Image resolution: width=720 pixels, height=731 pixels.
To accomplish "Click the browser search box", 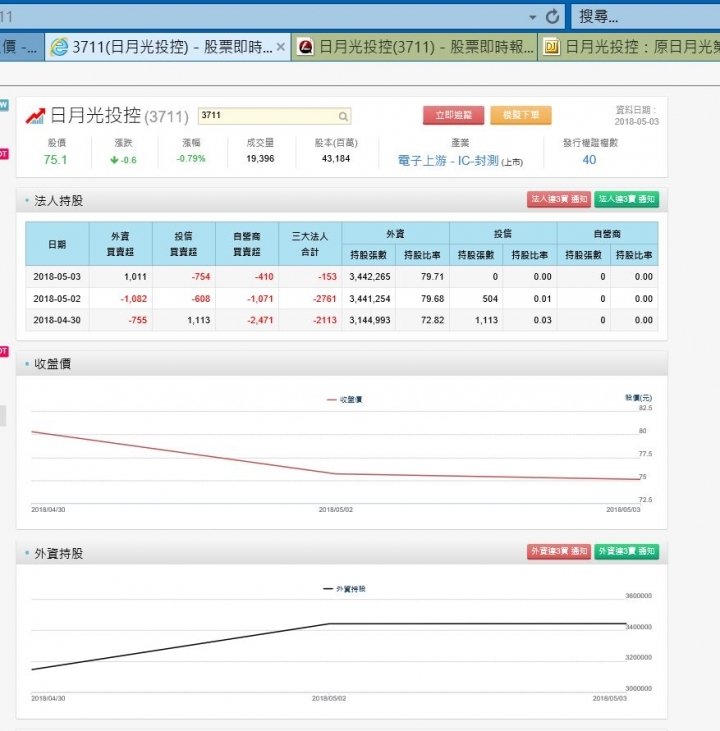I will pyautogui.click(x=645, y=17).
